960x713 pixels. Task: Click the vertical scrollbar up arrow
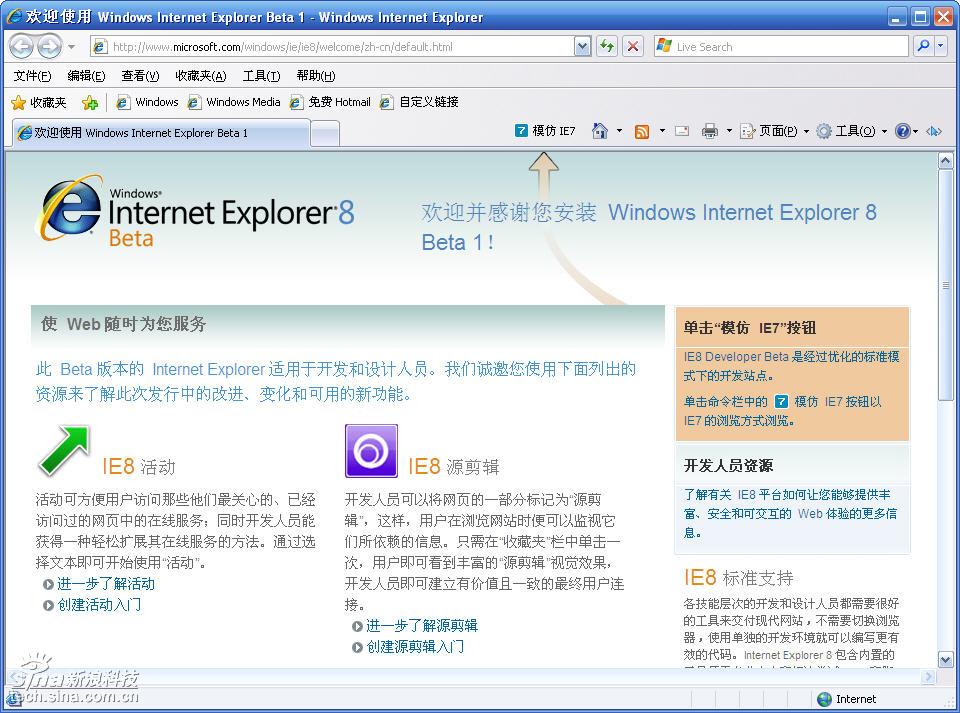[945, 161]
